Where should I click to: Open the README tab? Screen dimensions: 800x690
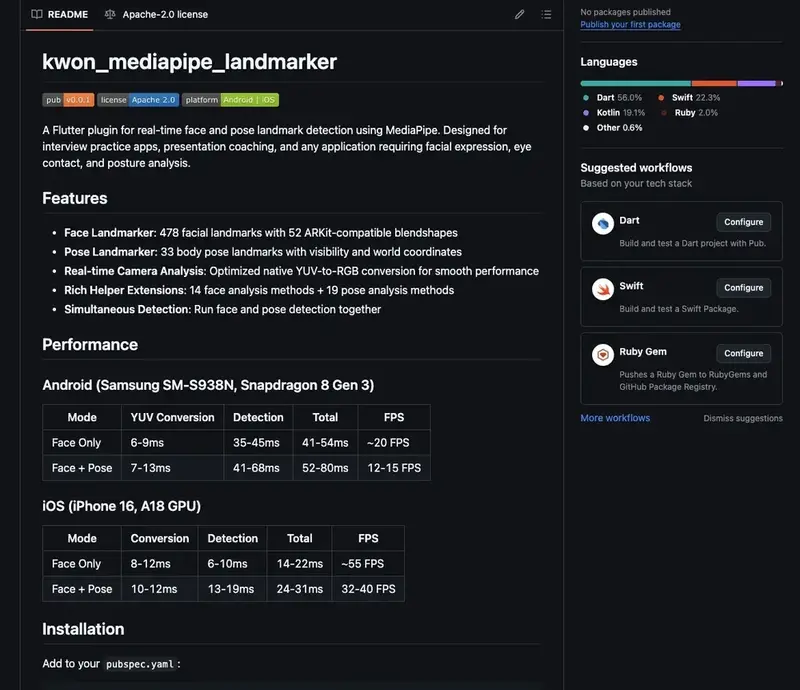pyautogui.click(x=59, y=14)
